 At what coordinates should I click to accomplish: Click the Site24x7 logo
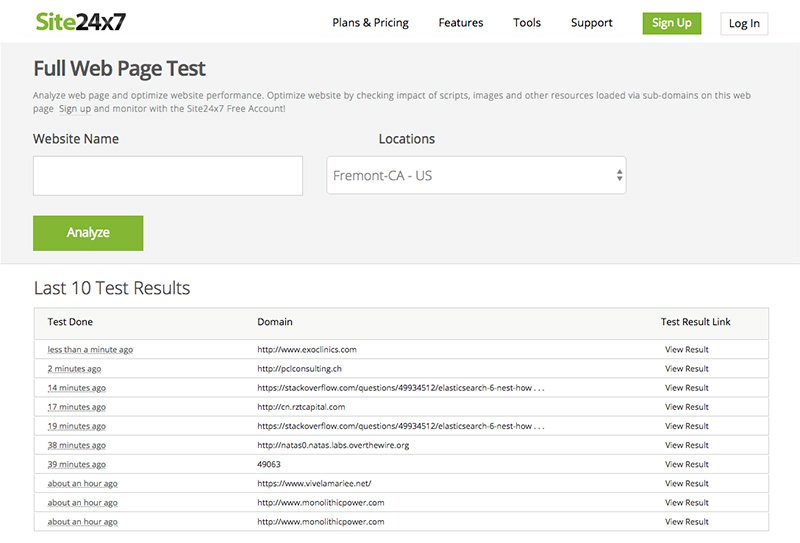pyautogui.click(x=80, y=22)
